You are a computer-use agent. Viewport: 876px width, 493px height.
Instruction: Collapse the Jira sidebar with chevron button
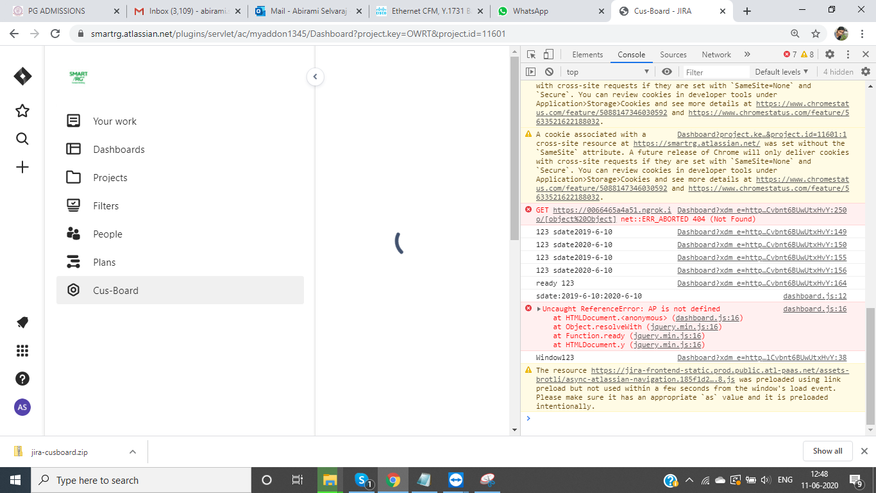click(x=315, y=77)
